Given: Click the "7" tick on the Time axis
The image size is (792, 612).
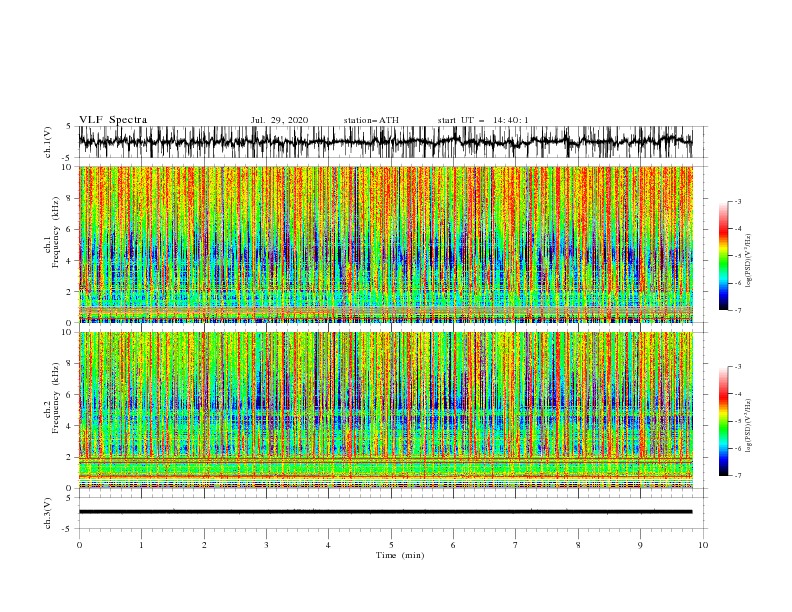Looking at the screenshot, I should click(x=516, y=545).
